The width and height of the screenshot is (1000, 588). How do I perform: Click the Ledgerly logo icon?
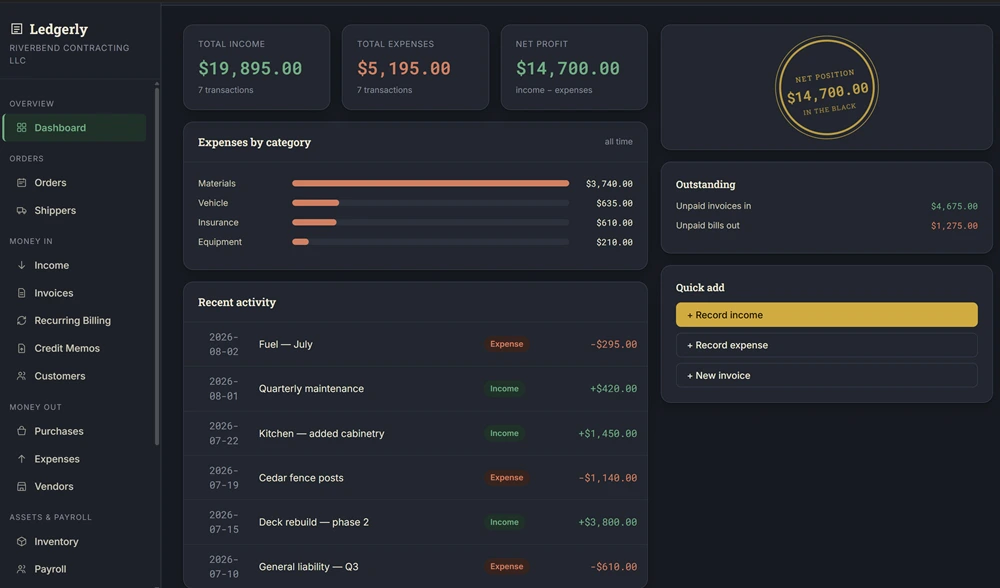pyautogui.click(x=17, y=29)
